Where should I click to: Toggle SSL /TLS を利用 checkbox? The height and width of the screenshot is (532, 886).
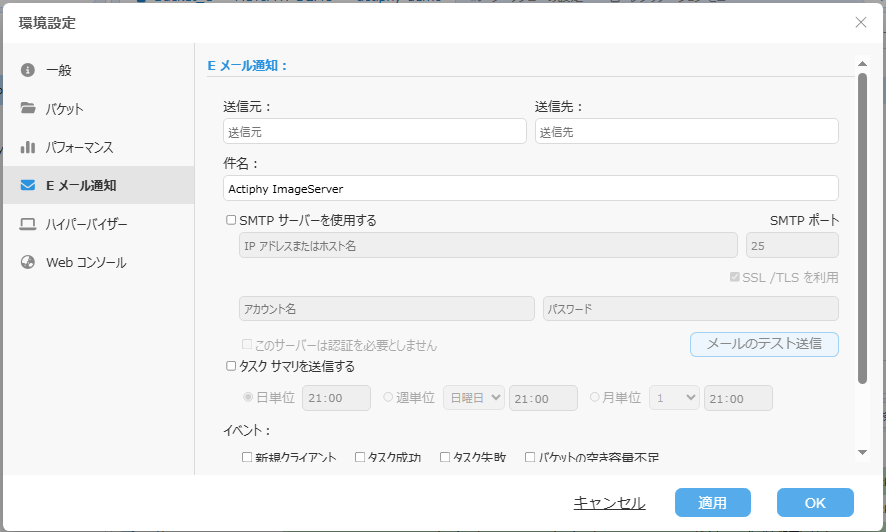735,277
